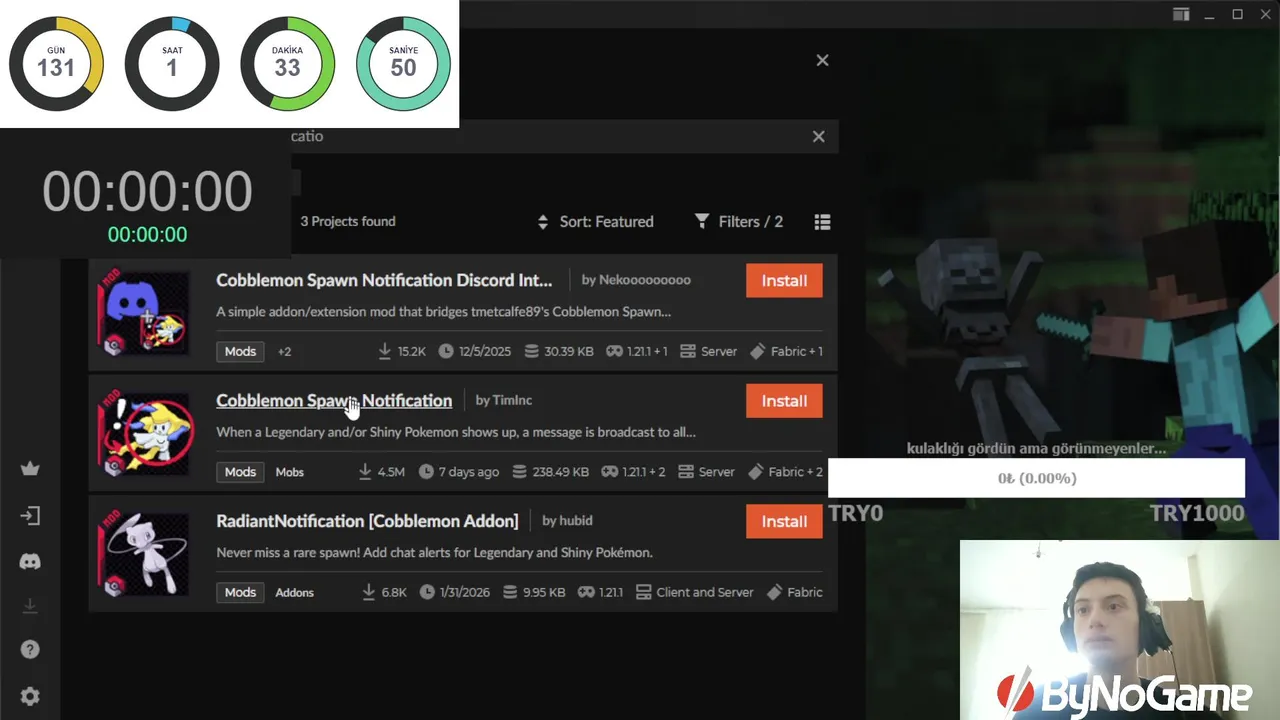1280x720 pixels.
Task: Click the 30.39 KB file size icon
Action: (531, 351)
